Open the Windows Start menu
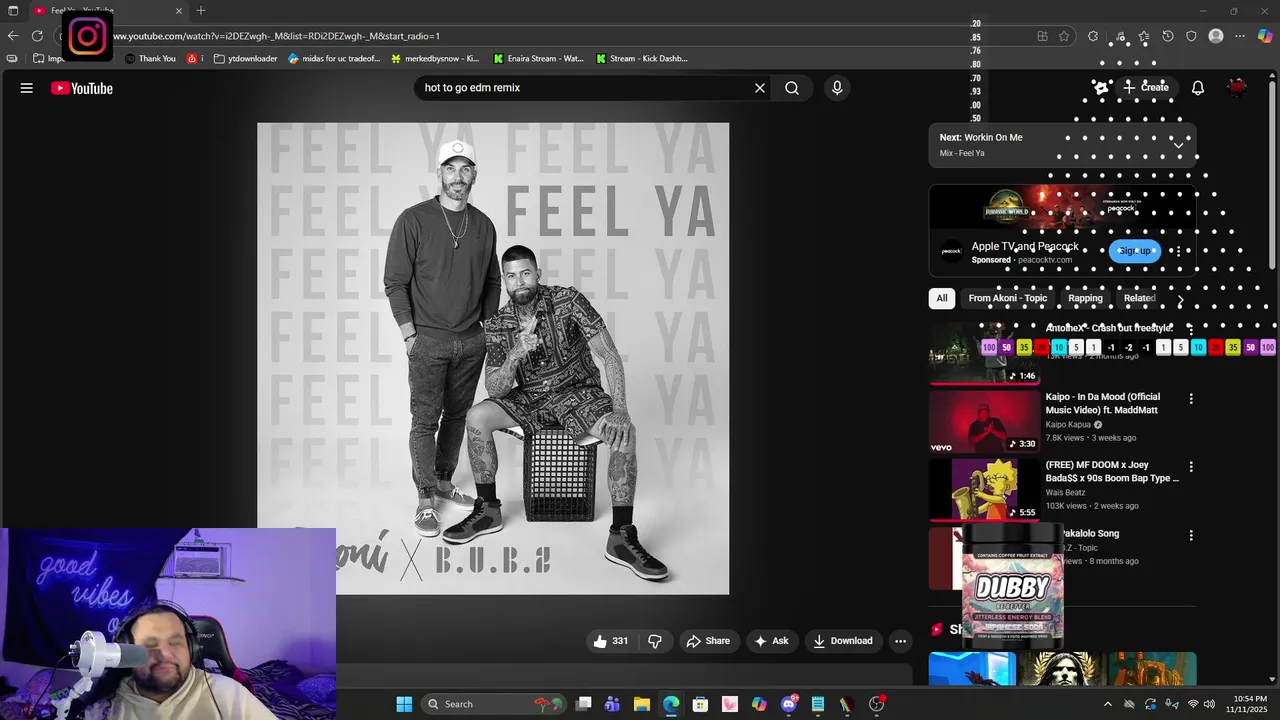Image resolution: width=1280 pixels, height=720 pixels. [404, 704]
